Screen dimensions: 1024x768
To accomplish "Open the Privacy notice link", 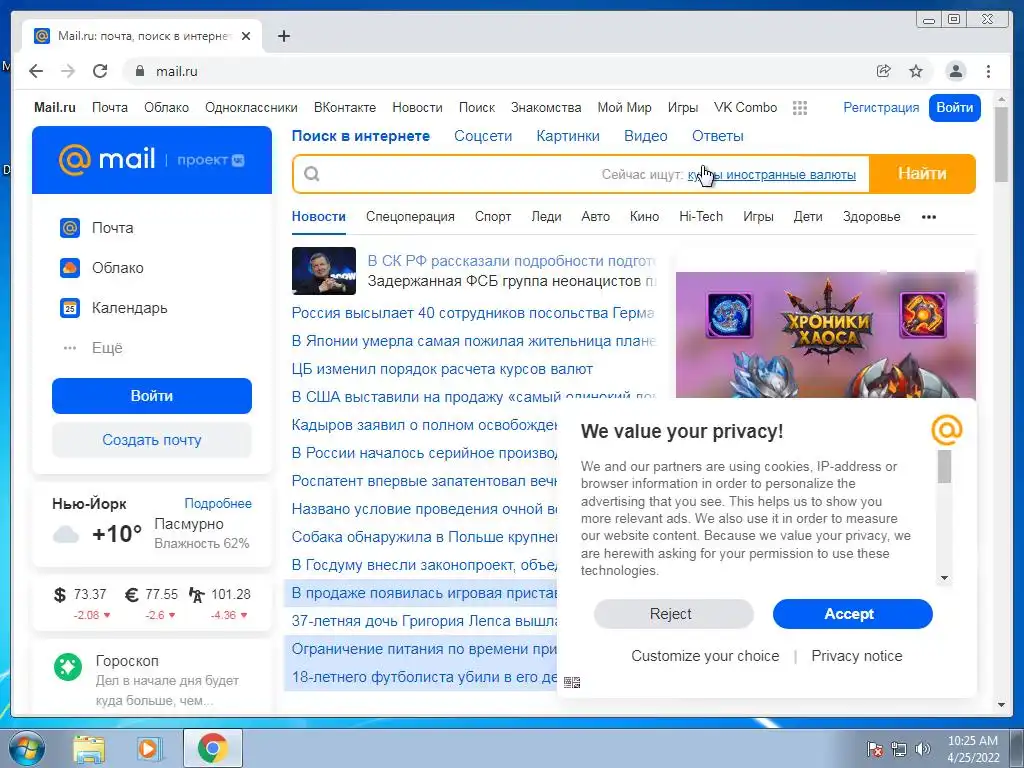I will point(857,656).
